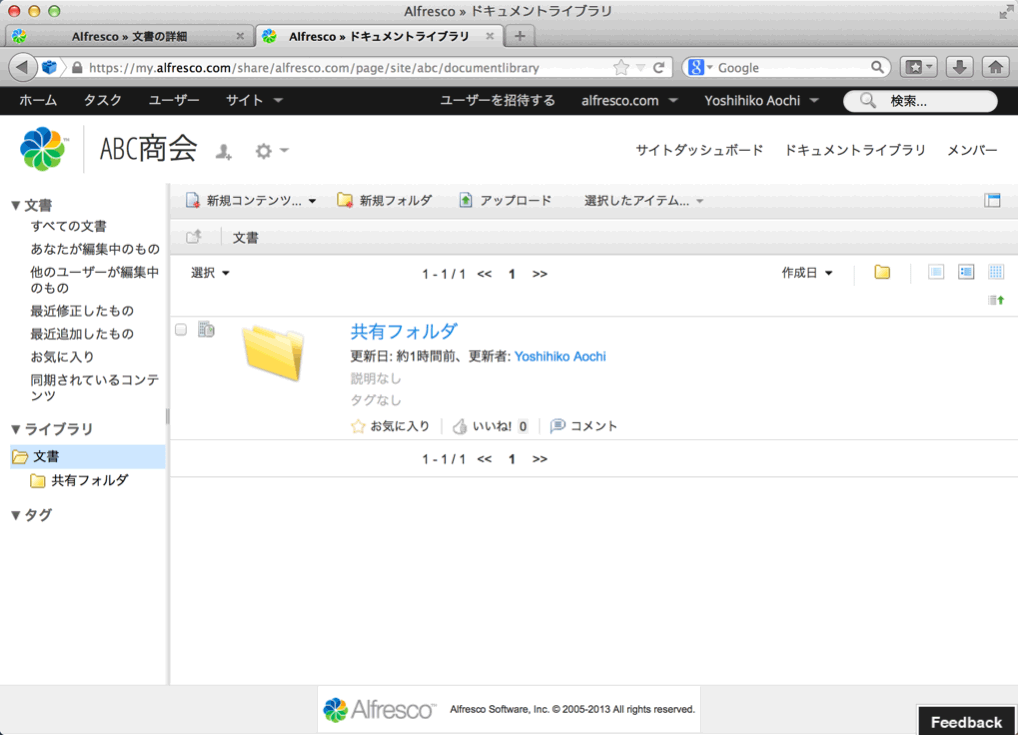The image size is (1018, 735).
Task: Switch to gallery grid view icon
Action: pos(996,272)
